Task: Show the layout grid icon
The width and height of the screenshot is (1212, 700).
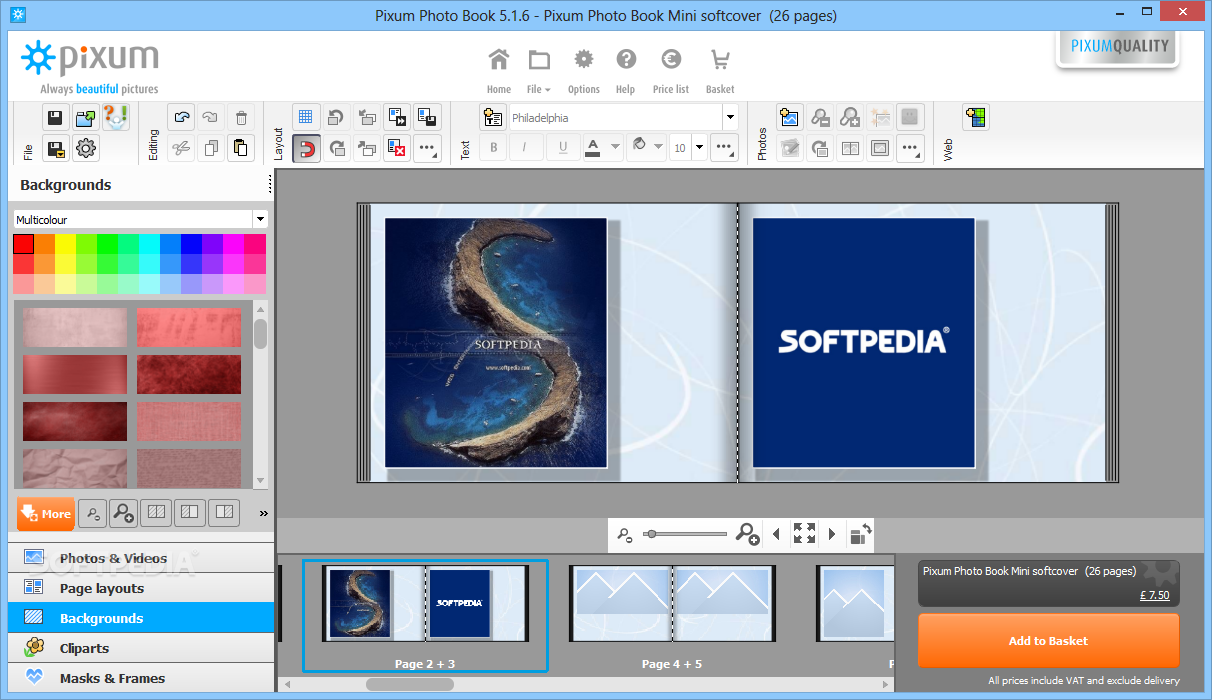Action: point(306,117)
